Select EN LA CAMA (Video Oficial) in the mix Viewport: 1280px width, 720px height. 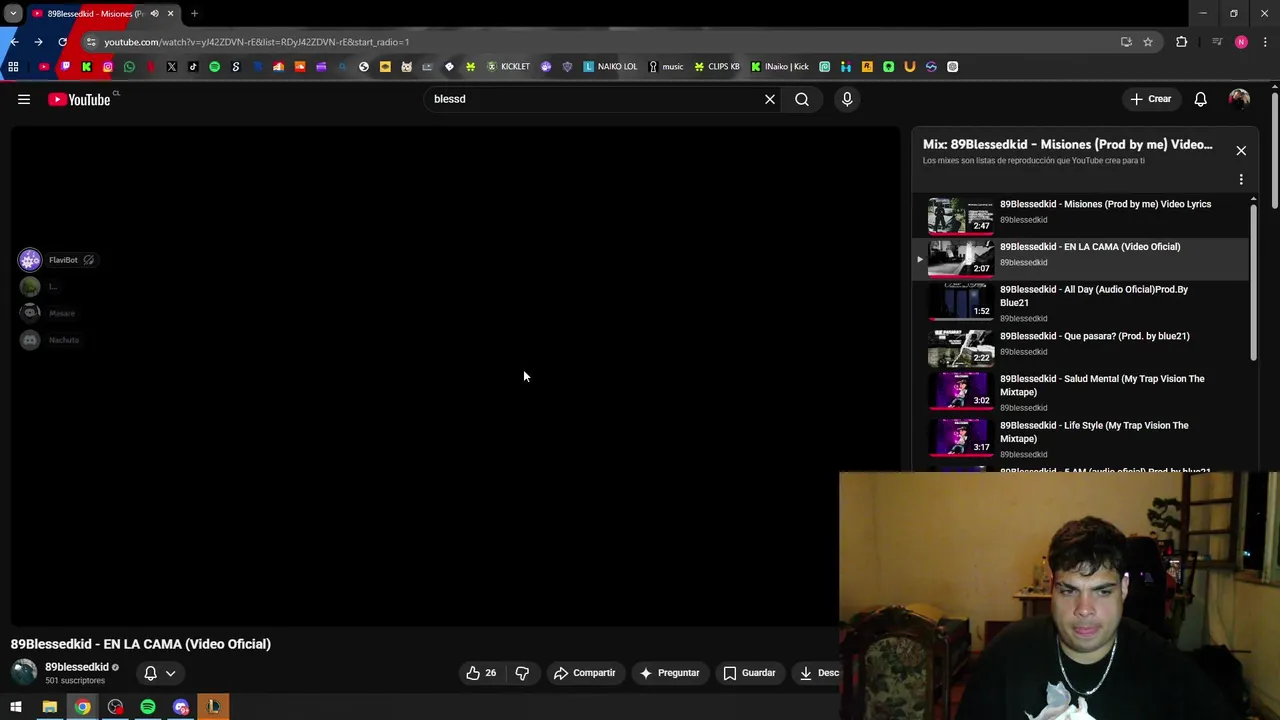coord(1082,258)
